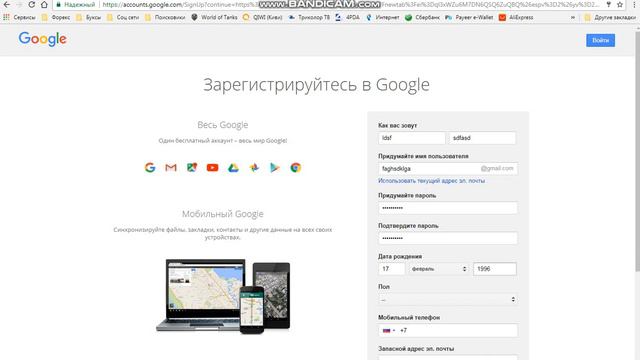
Task: Open the Пол gender dropdown
Action: pos(448,300)
